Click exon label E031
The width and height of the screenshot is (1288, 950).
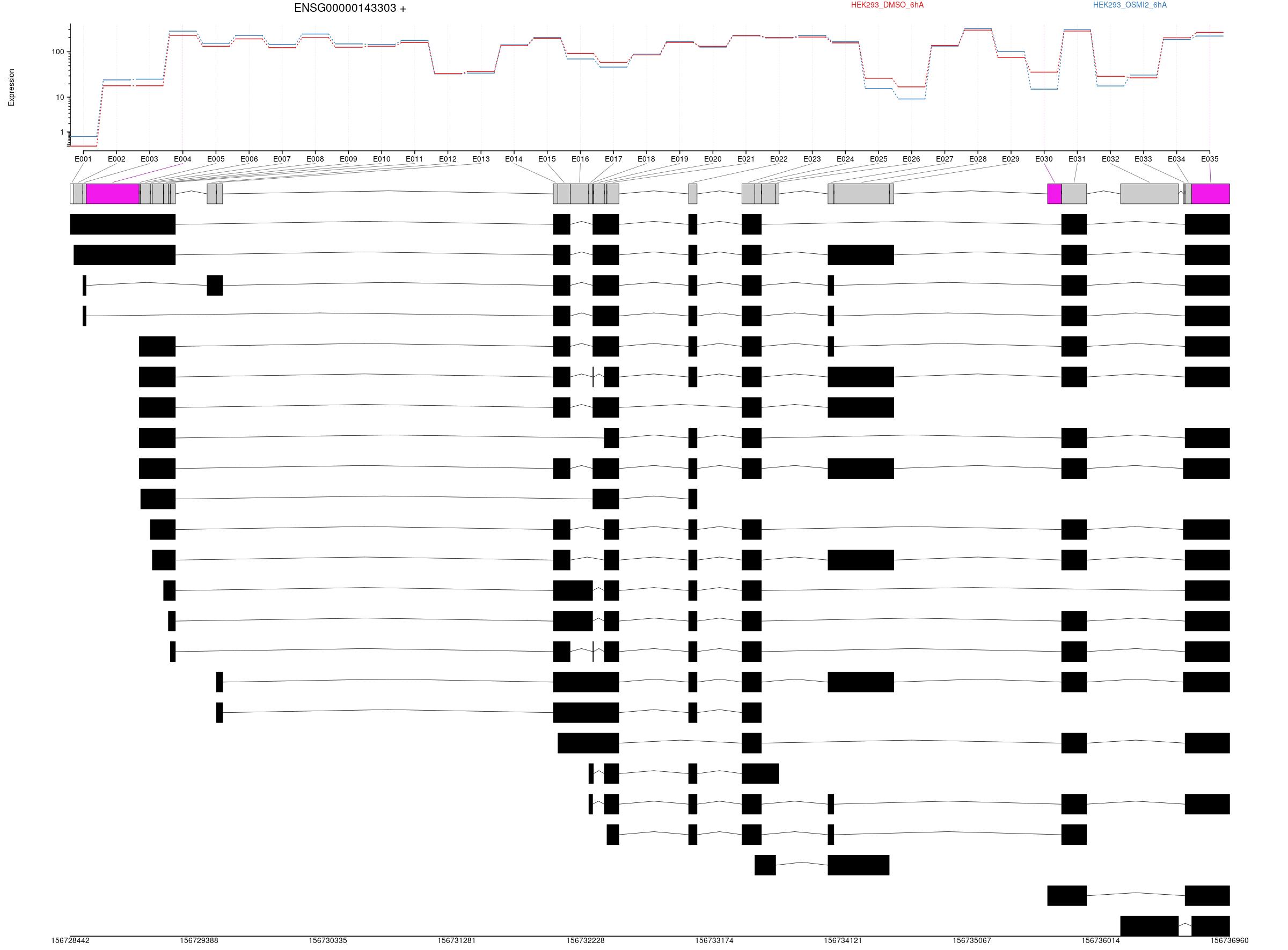[1078, 159]
